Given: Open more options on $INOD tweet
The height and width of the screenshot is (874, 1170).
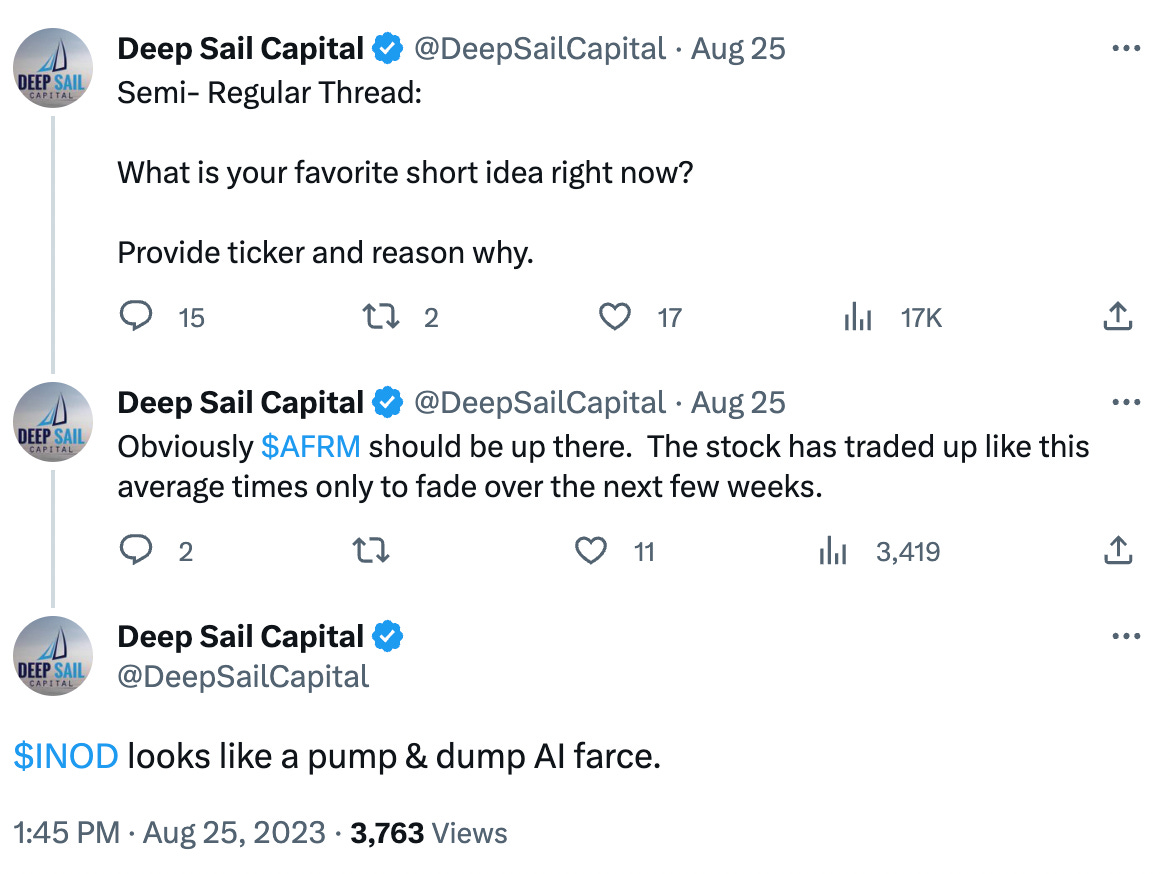Looking at the screenshot, I should pyautogui.click(x=1126, y=637).
